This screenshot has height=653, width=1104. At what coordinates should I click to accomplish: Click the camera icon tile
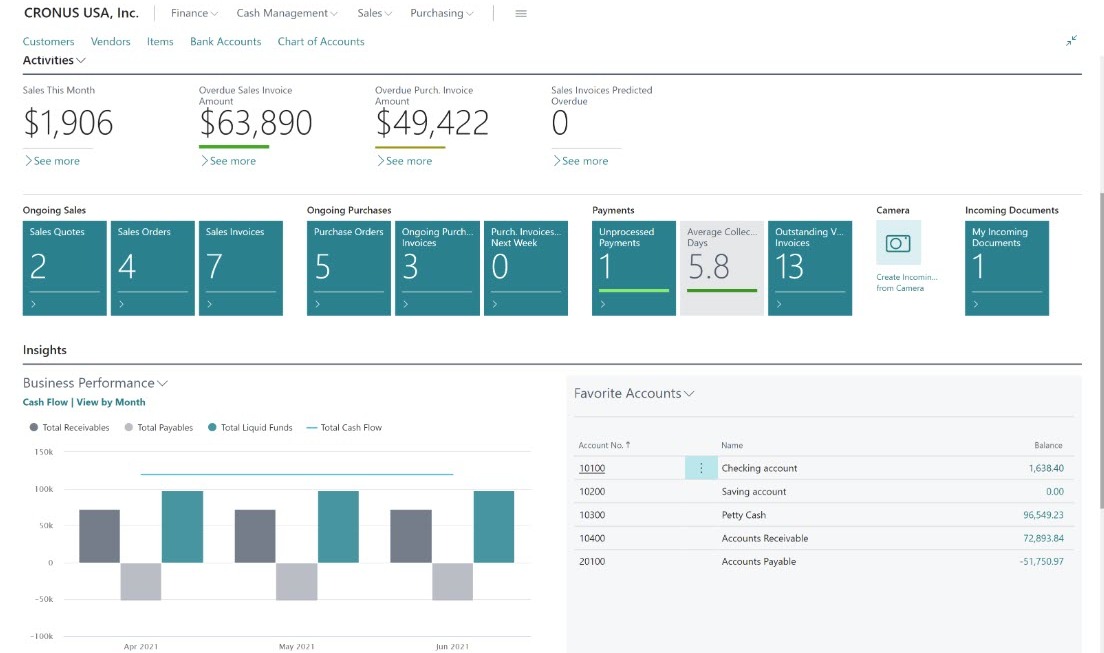tap(898, 243)
